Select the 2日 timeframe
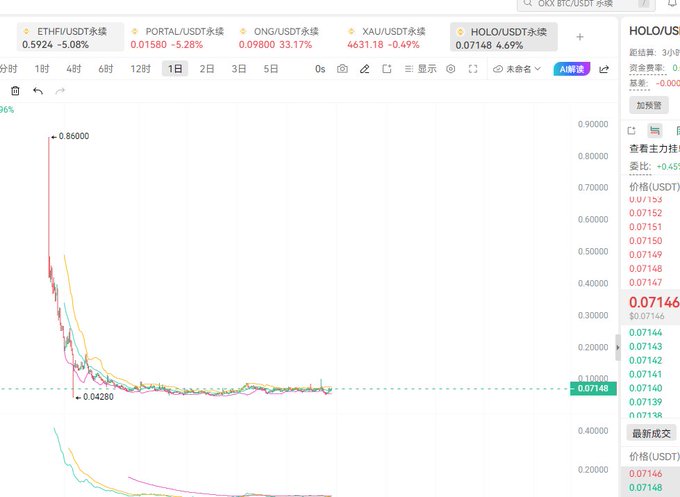 coord(207,69)
